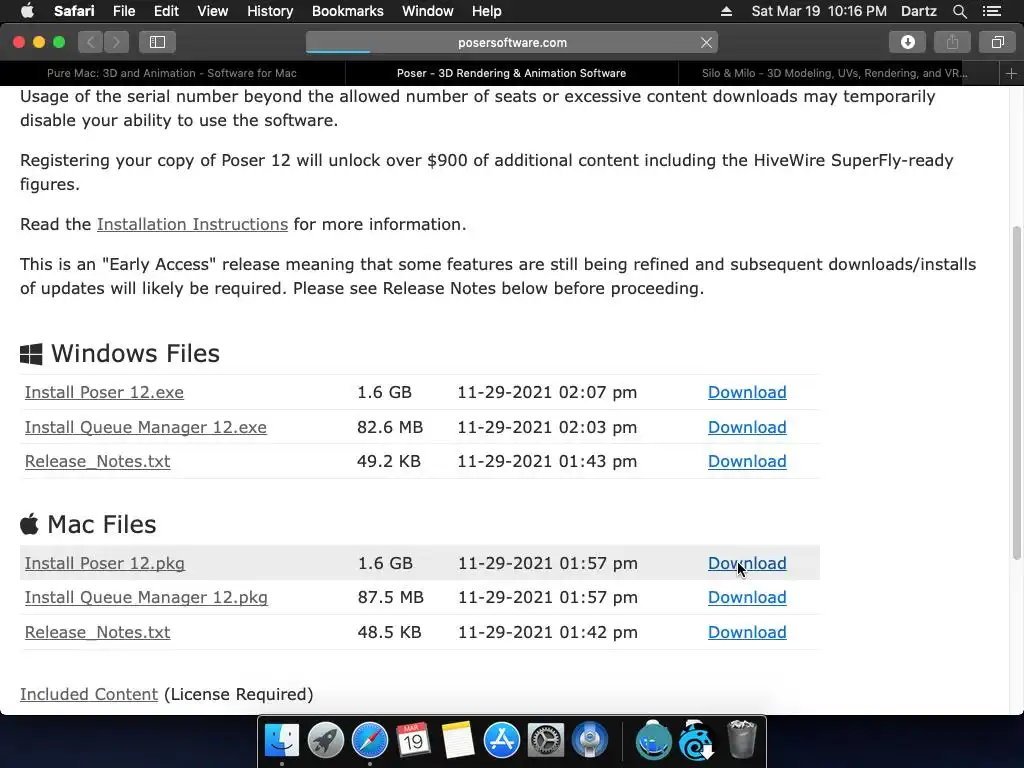Open the blue globe app icon in Dock
The height and width of the screenshot is (768, 1024).
pos(653,741)
